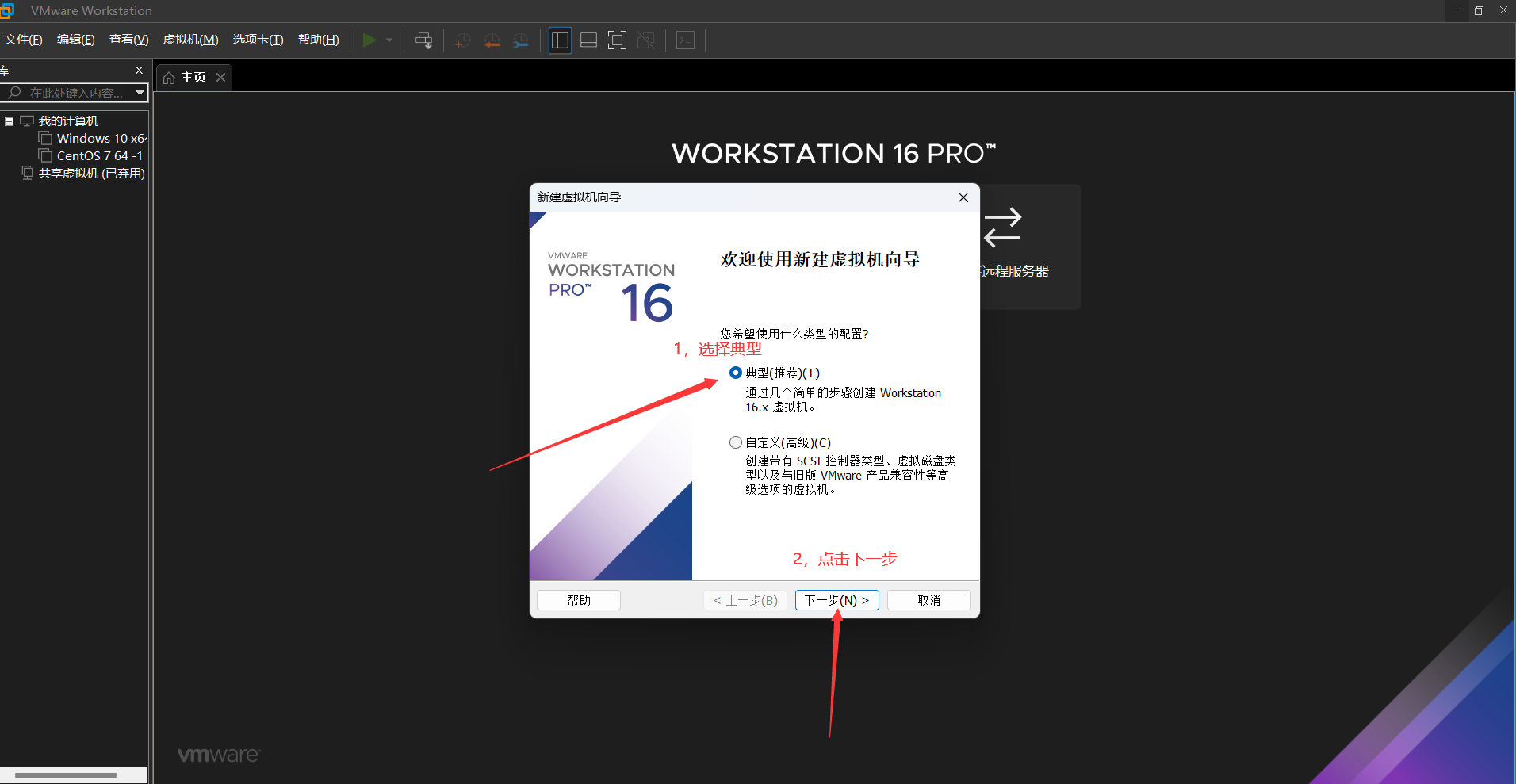Click the 帮助 button in wizard
This screenshot has height=784, width=1516.
(x=579, y=600)
